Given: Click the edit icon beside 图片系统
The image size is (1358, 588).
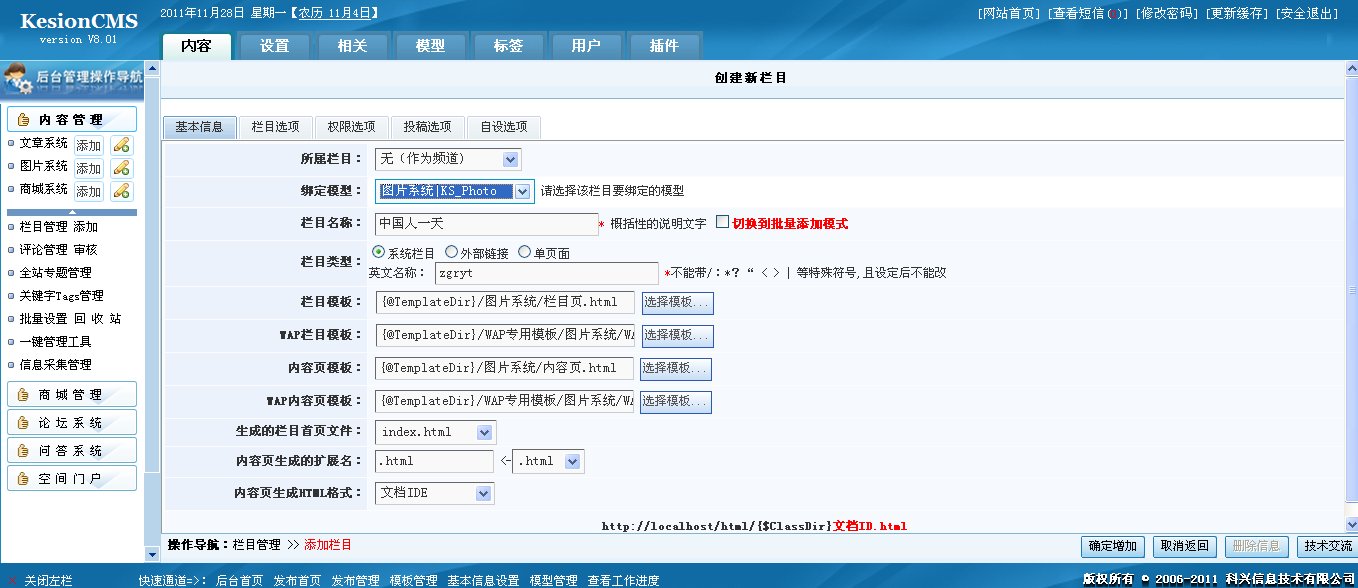Looking at the screenshot, I should (x=122, y=166).
